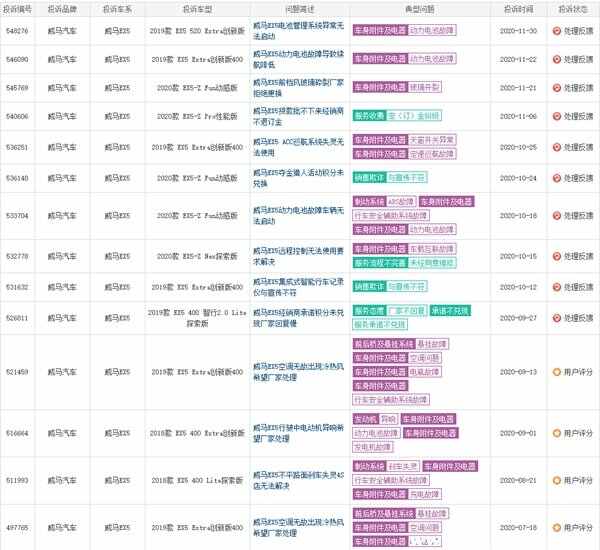Screen dimensions: 600x550
Task: Open complaint about brake failure on uneven roads
Action: [298, 480]
